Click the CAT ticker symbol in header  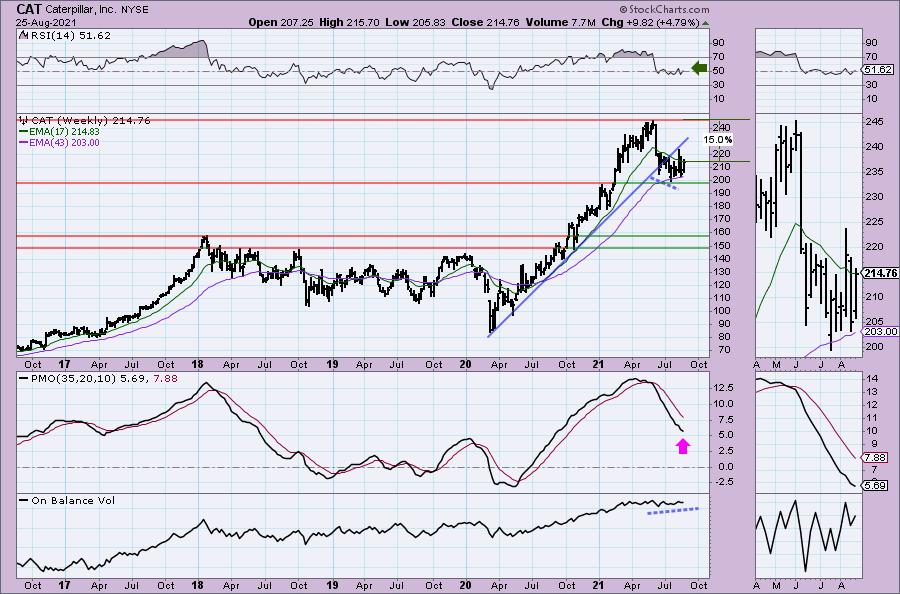29,9
